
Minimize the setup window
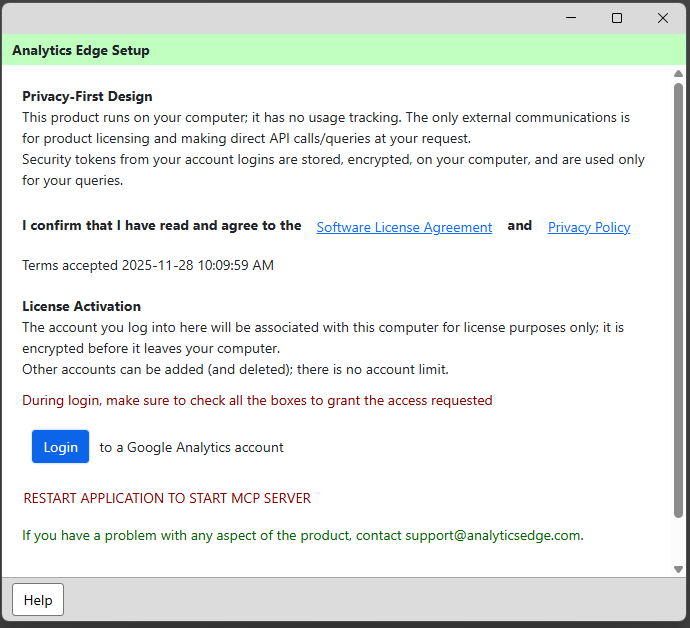point(571,18)
